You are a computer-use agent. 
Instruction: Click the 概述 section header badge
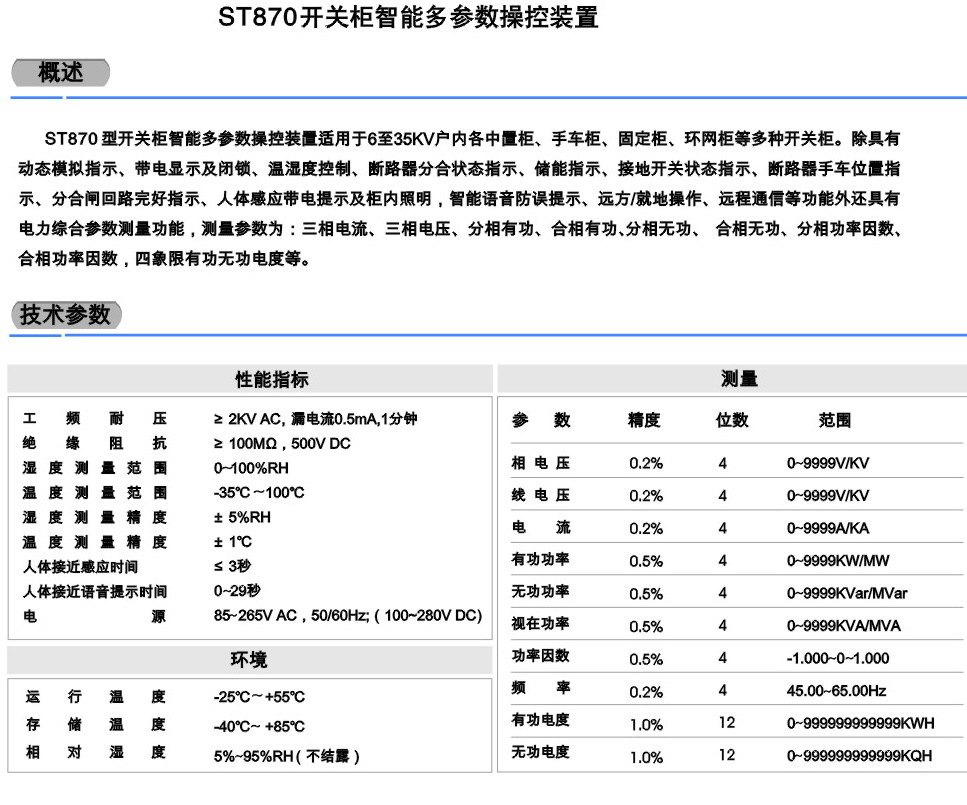point(60,73)
